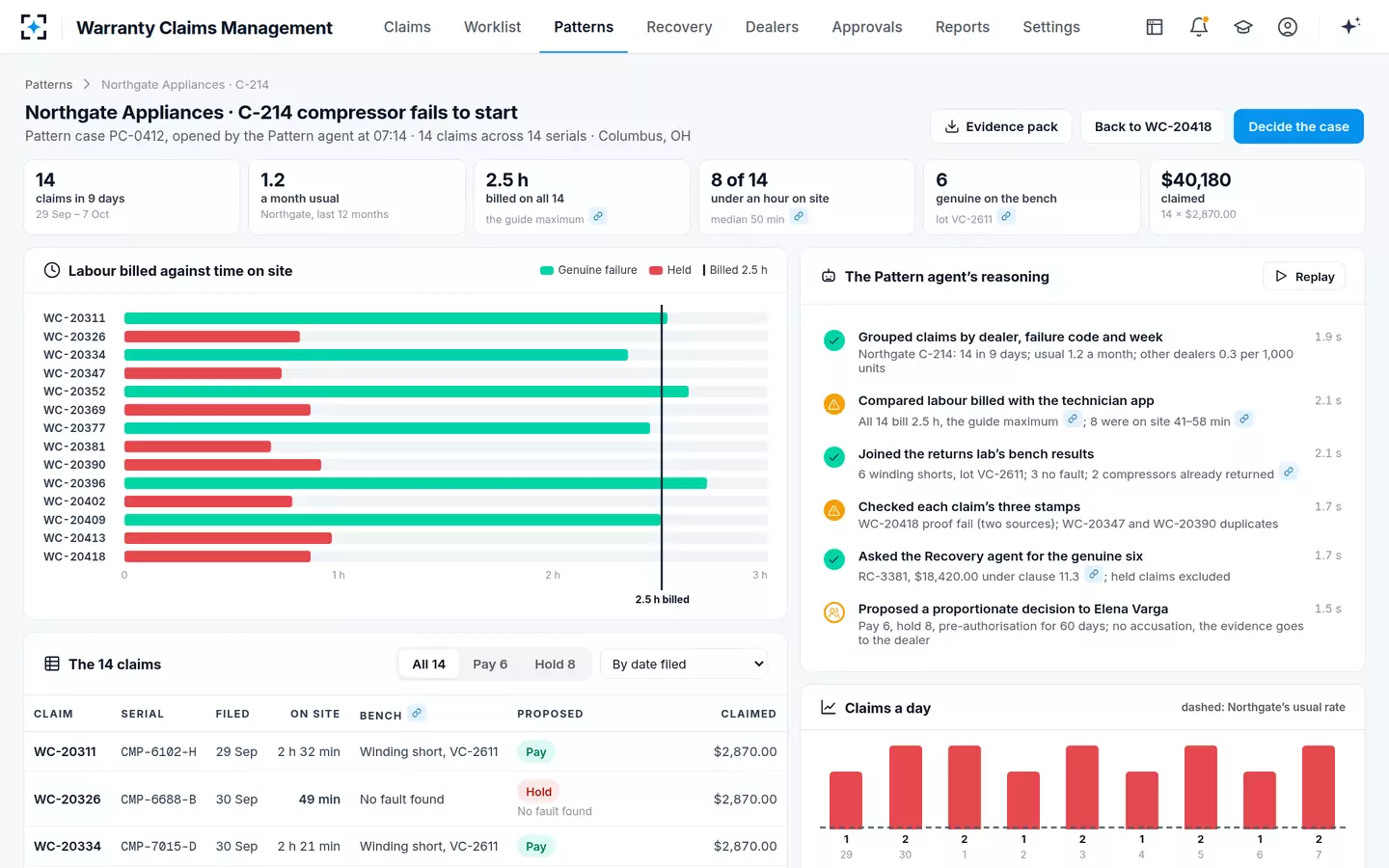Click the Warranty Claims Management logo icon
This screenshot has width=1389, height=868.
[34, 27]
